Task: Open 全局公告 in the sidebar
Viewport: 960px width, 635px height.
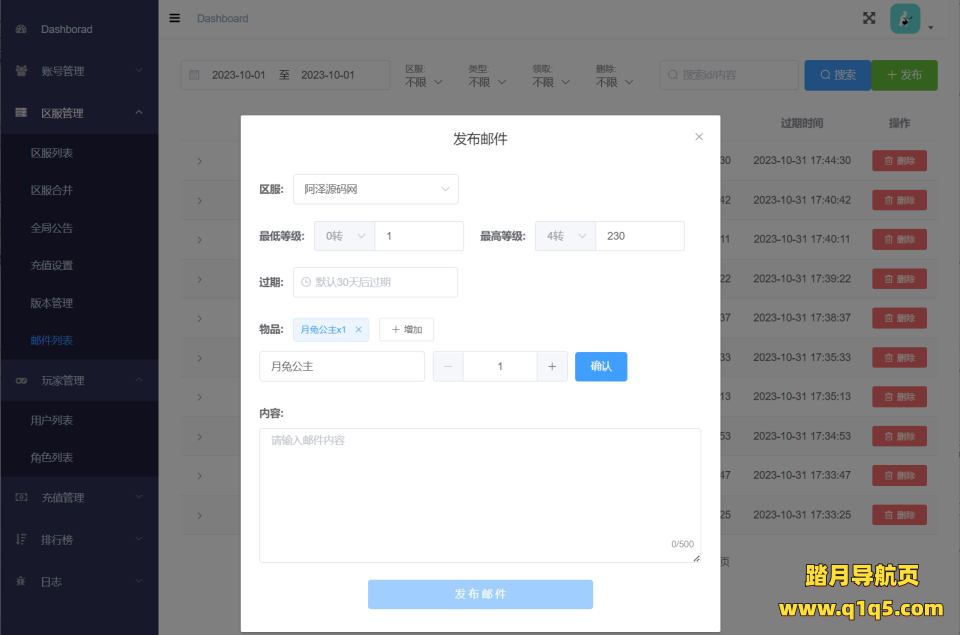Action: pos(52,228)
